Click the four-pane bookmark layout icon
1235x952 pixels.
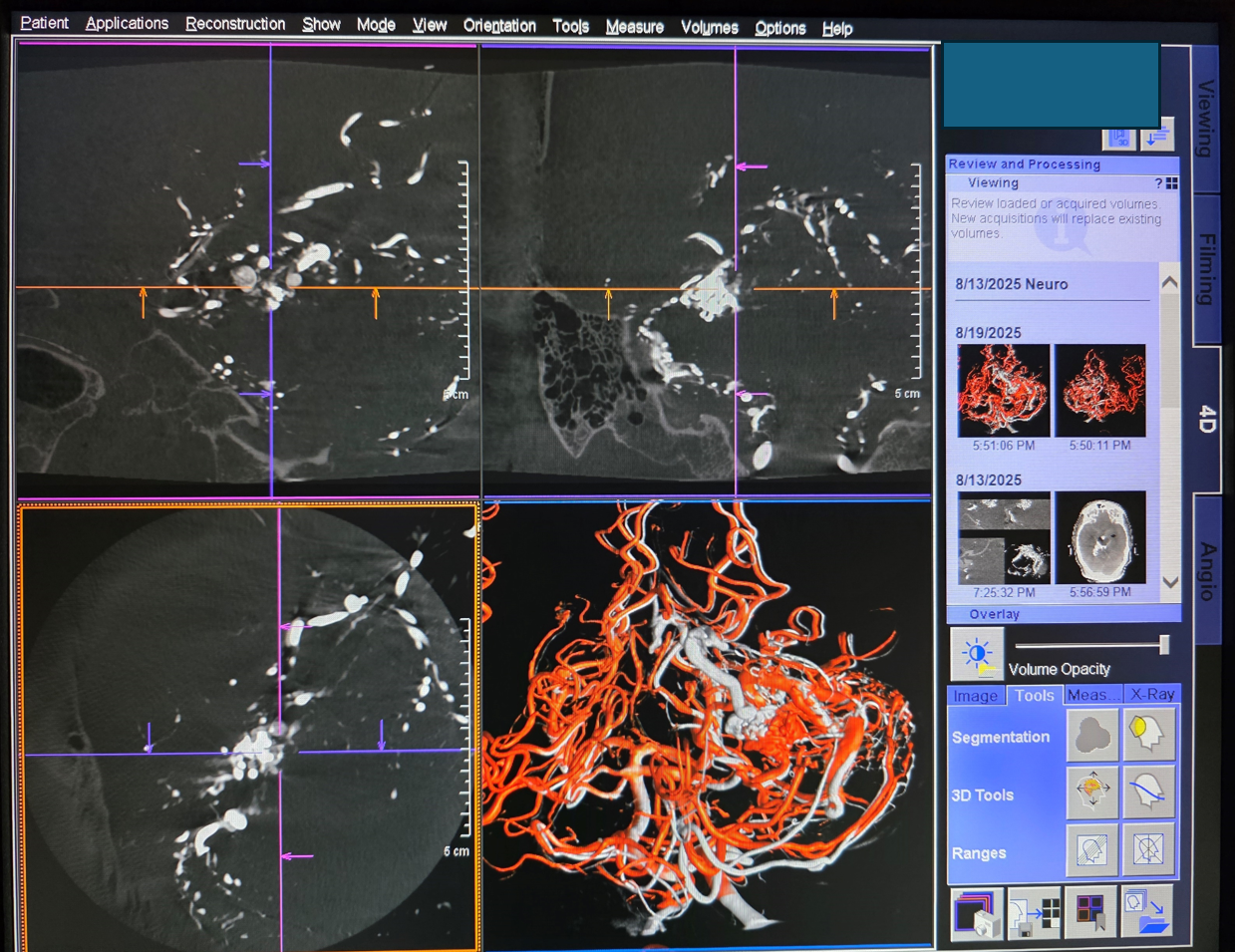pos(1090,914)
